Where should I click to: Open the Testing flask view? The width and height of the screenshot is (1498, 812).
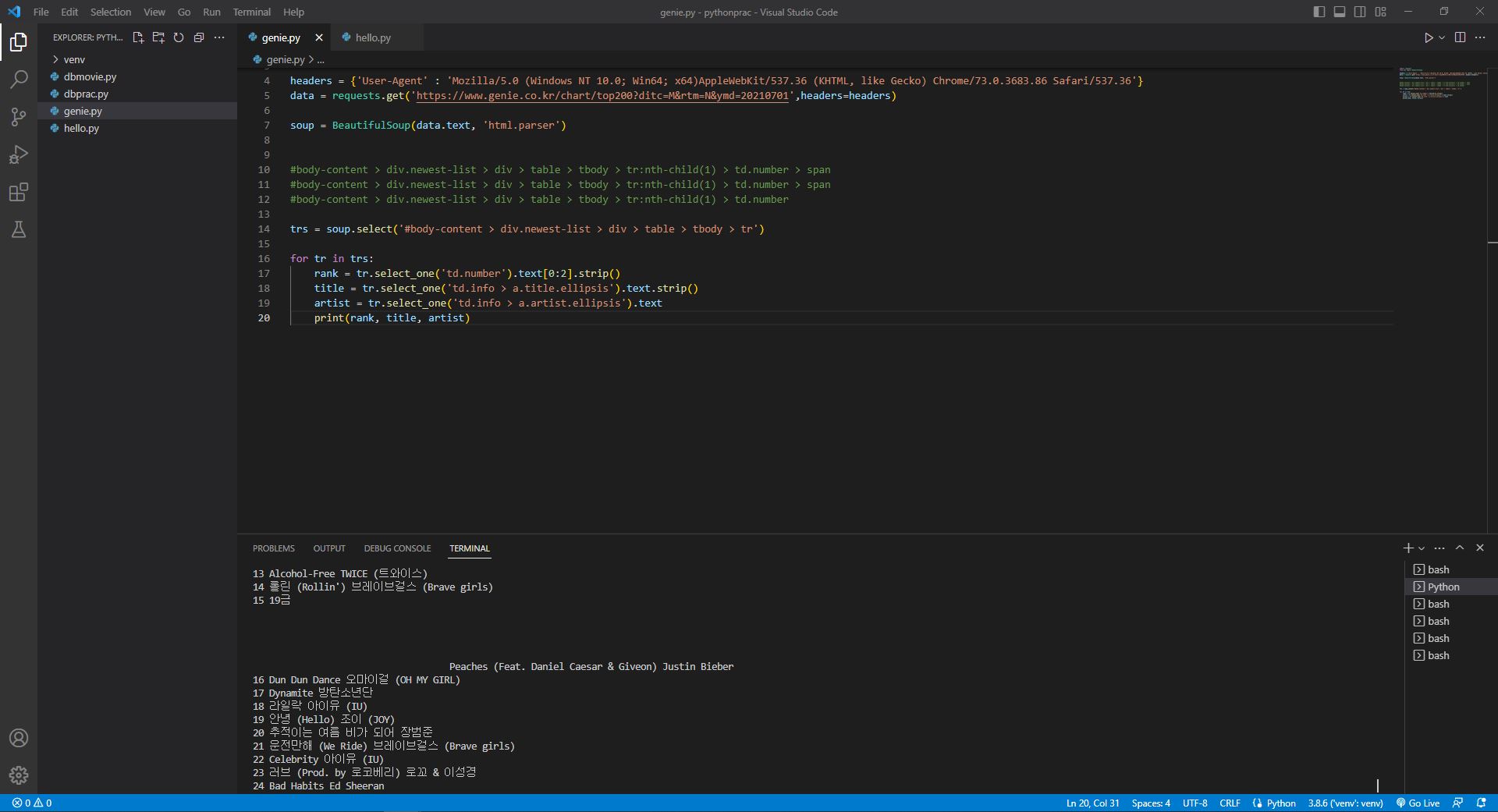click(x=19, y=229)
